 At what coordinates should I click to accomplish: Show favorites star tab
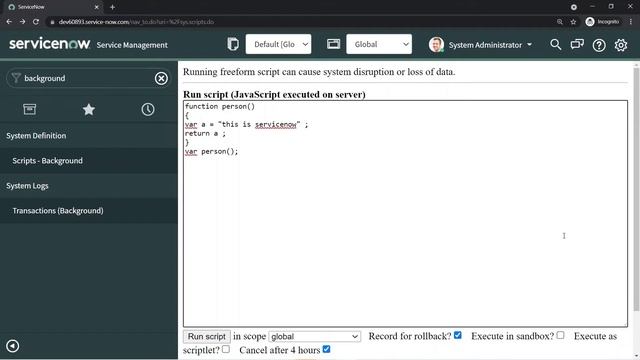coord(89,109)
